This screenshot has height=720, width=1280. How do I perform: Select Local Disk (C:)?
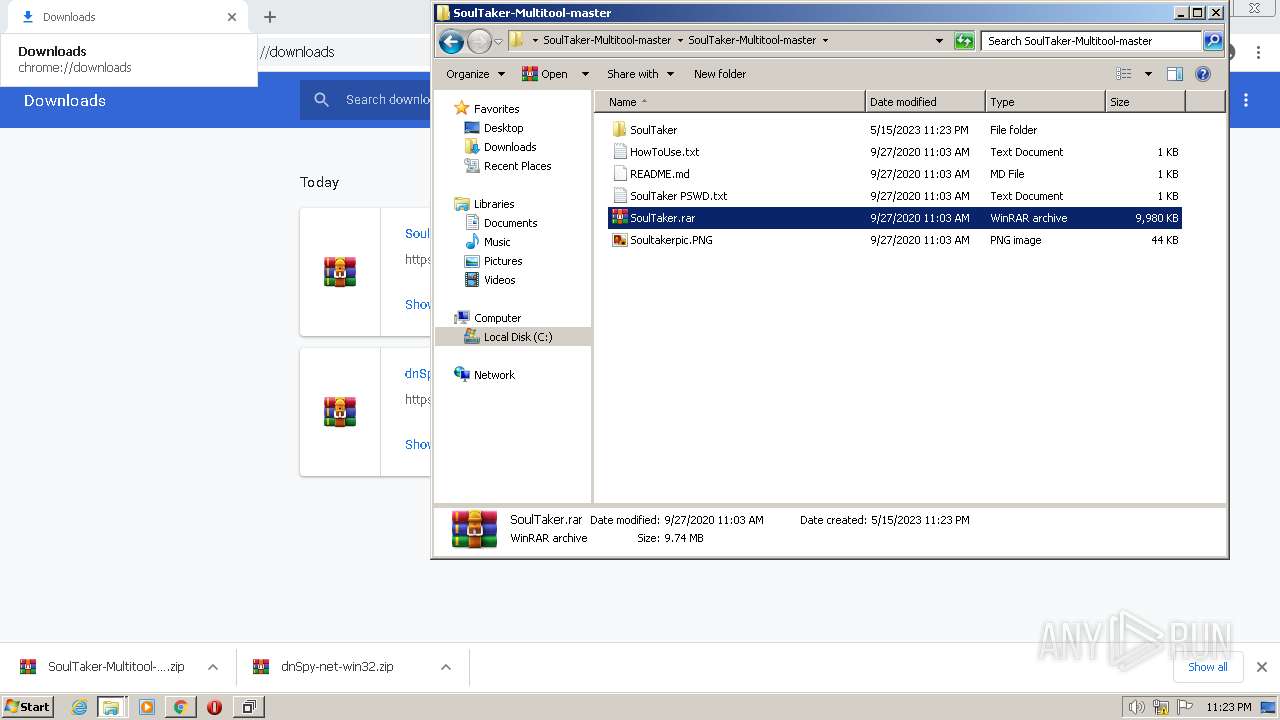pos(513,337)
